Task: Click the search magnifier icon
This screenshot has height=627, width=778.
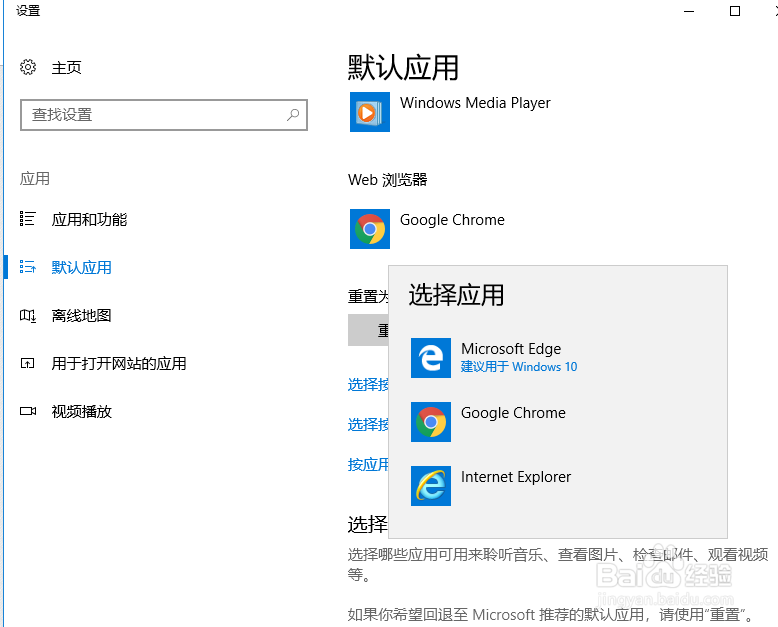Action: click(293, 115)
